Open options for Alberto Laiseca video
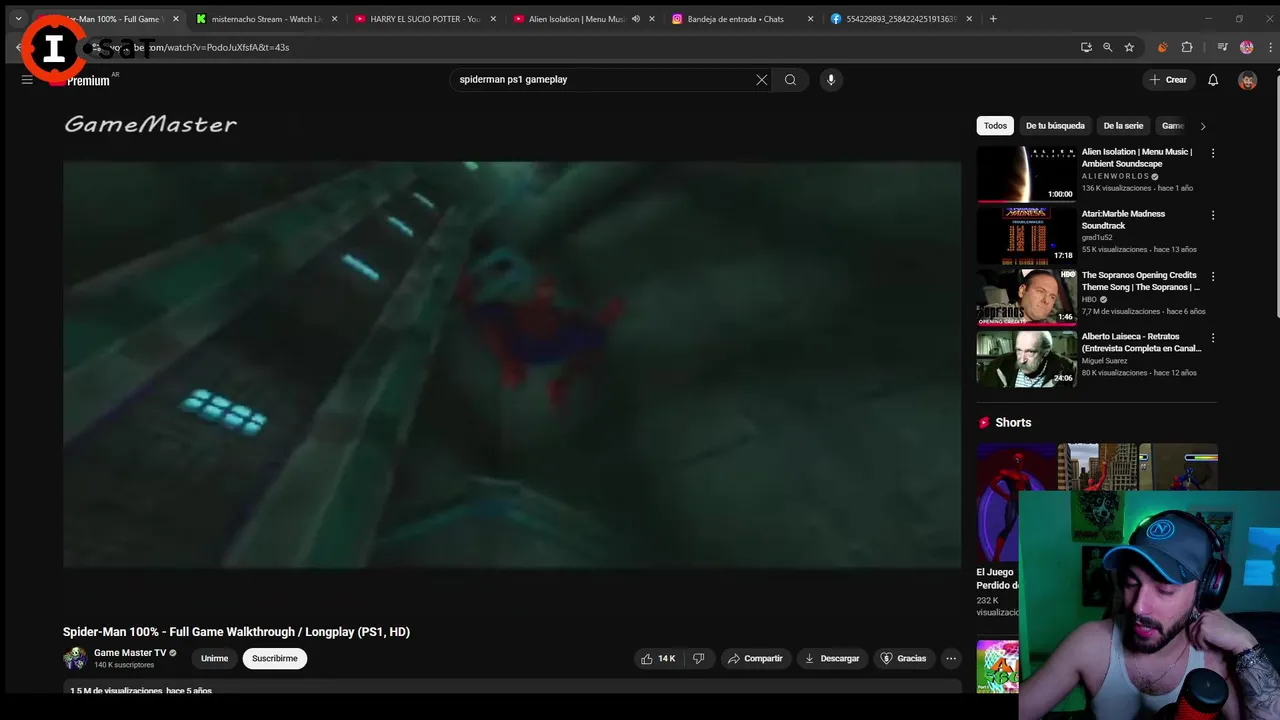This screenshot has height=720, width=1280. click(1213, 338)
